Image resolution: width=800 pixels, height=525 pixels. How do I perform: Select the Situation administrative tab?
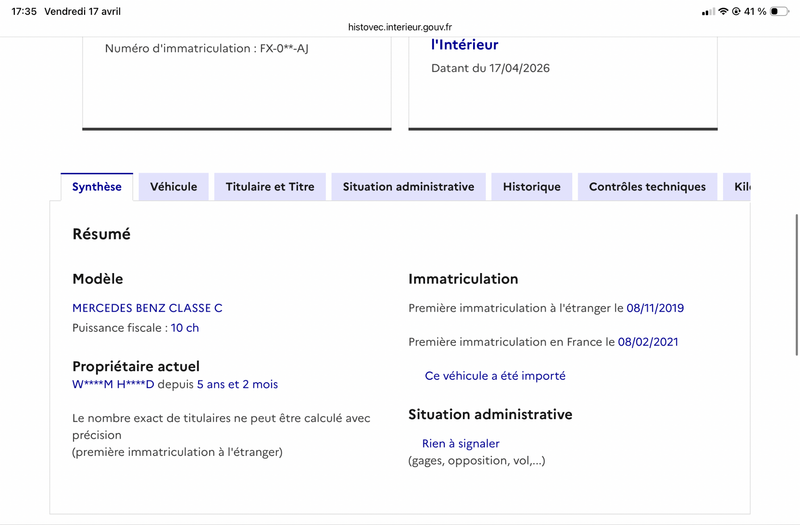click(408, 187)
